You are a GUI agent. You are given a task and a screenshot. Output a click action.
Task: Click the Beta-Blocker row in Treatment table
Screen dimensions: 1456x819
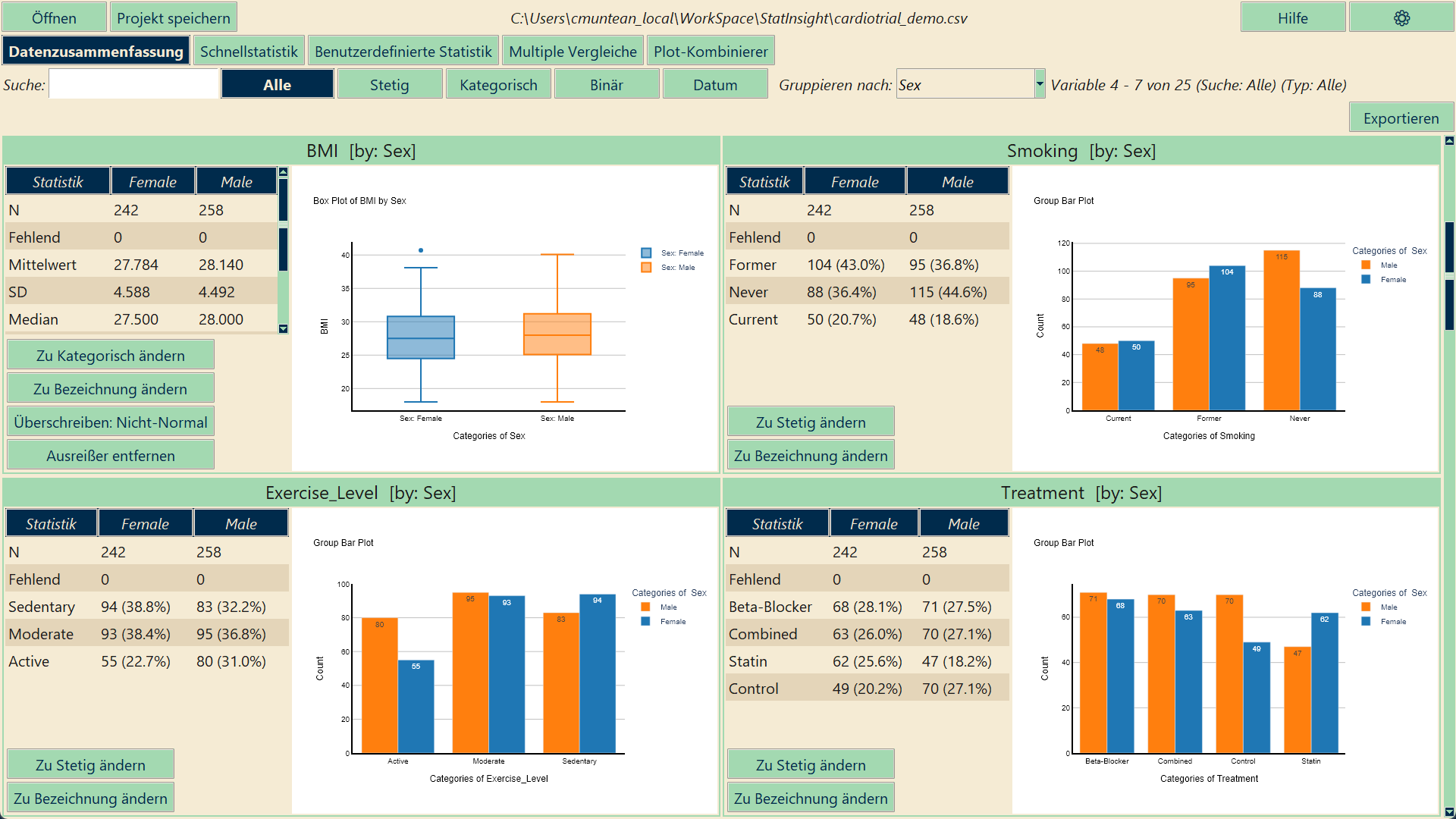(x=868, y=607)
